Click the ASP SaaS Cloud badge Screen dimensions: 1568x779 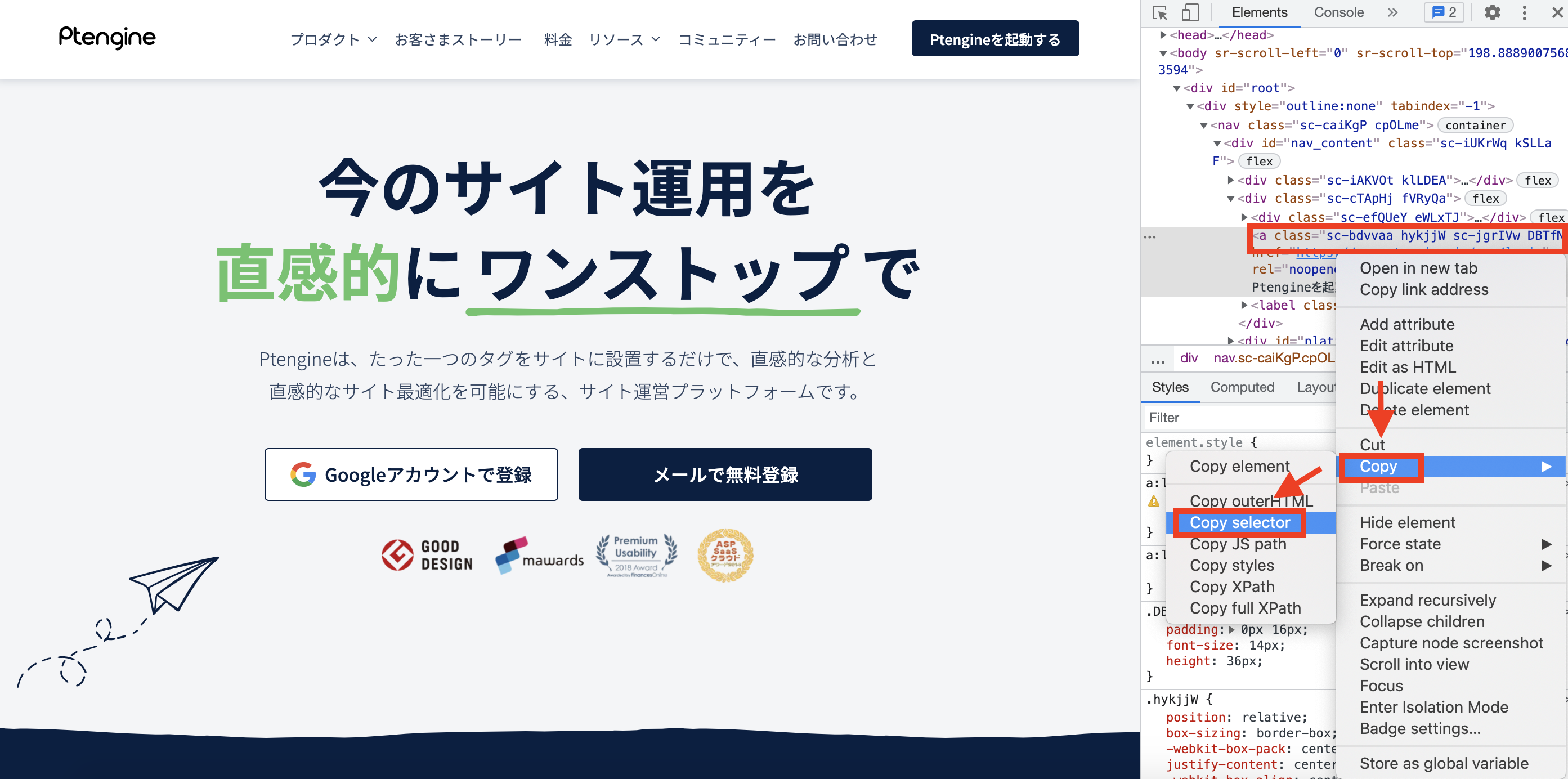(x=725, y=556)
